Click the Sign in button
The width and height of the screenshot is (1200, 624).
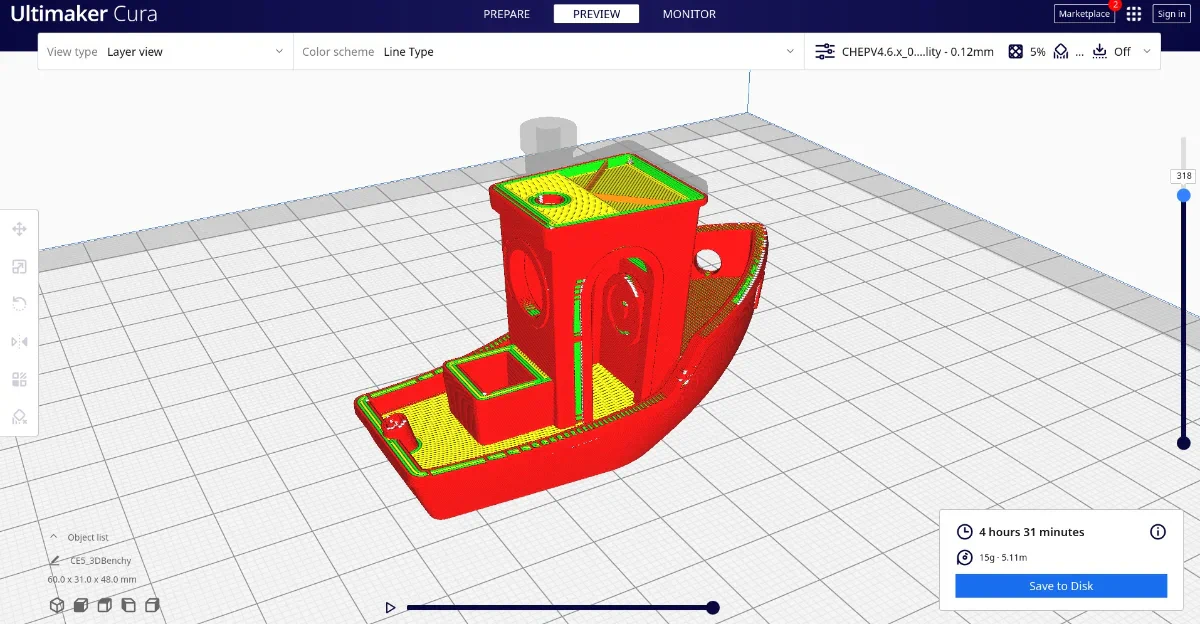[1171, 14]
